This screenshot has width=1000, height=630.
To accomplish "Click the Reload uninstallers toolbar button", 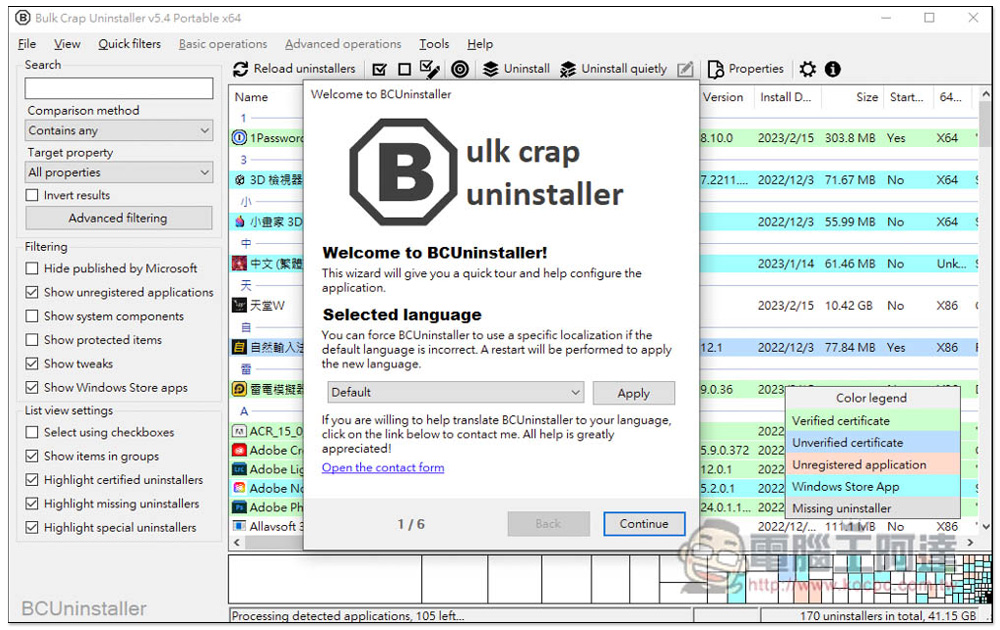I will (x=294, y=69).
